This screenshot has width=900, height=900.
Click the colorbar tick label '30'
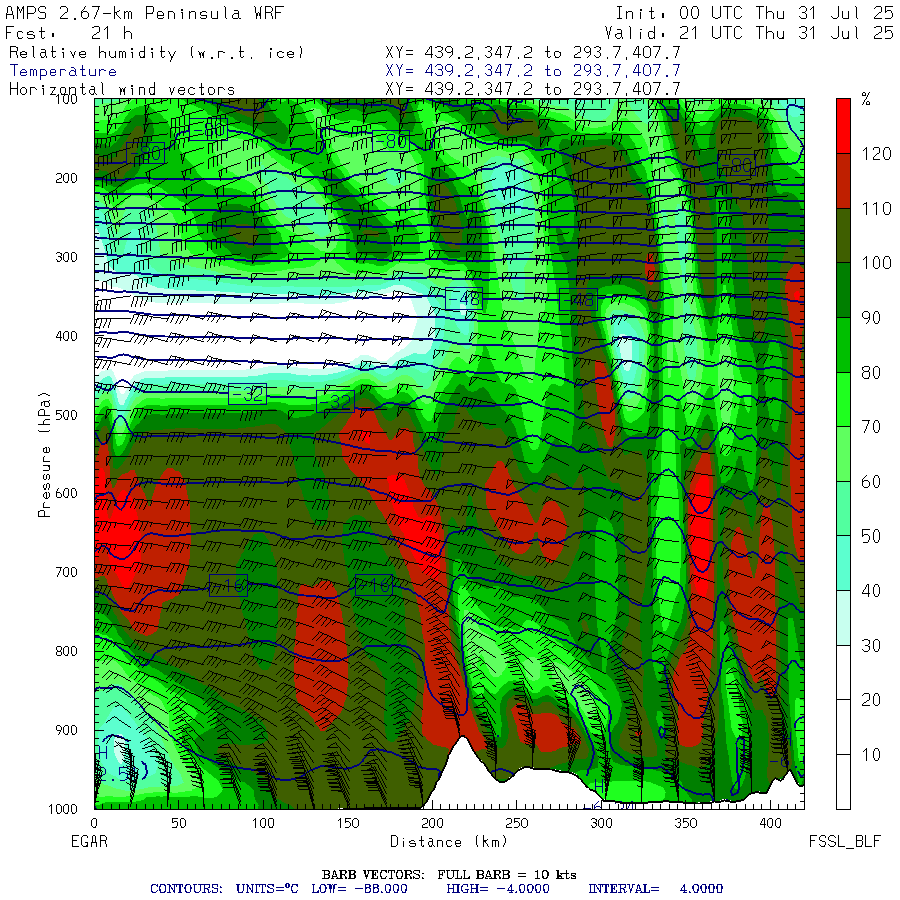(871, 645)
